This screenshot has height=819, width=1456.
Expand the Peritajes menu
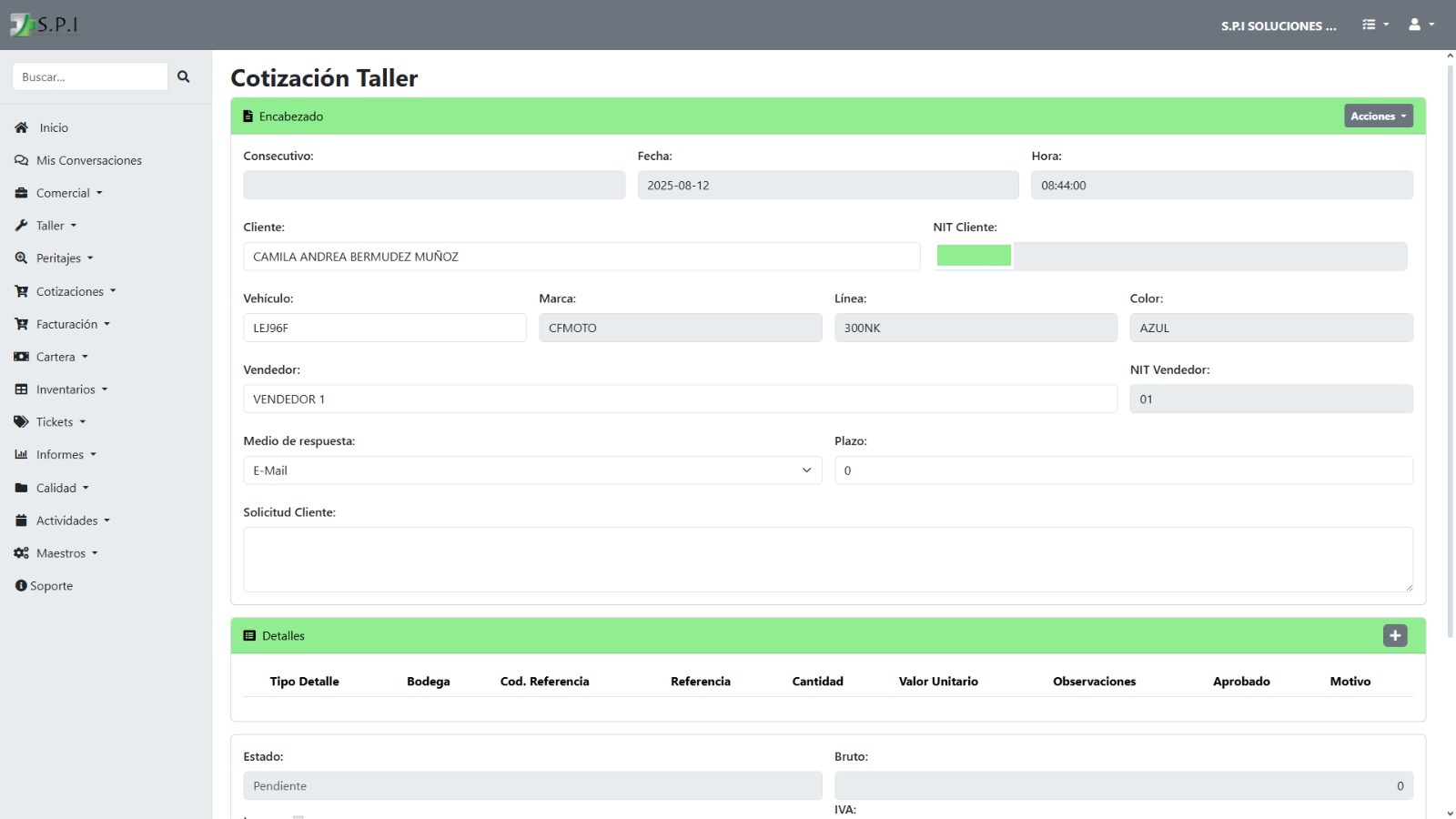[65, 258]
